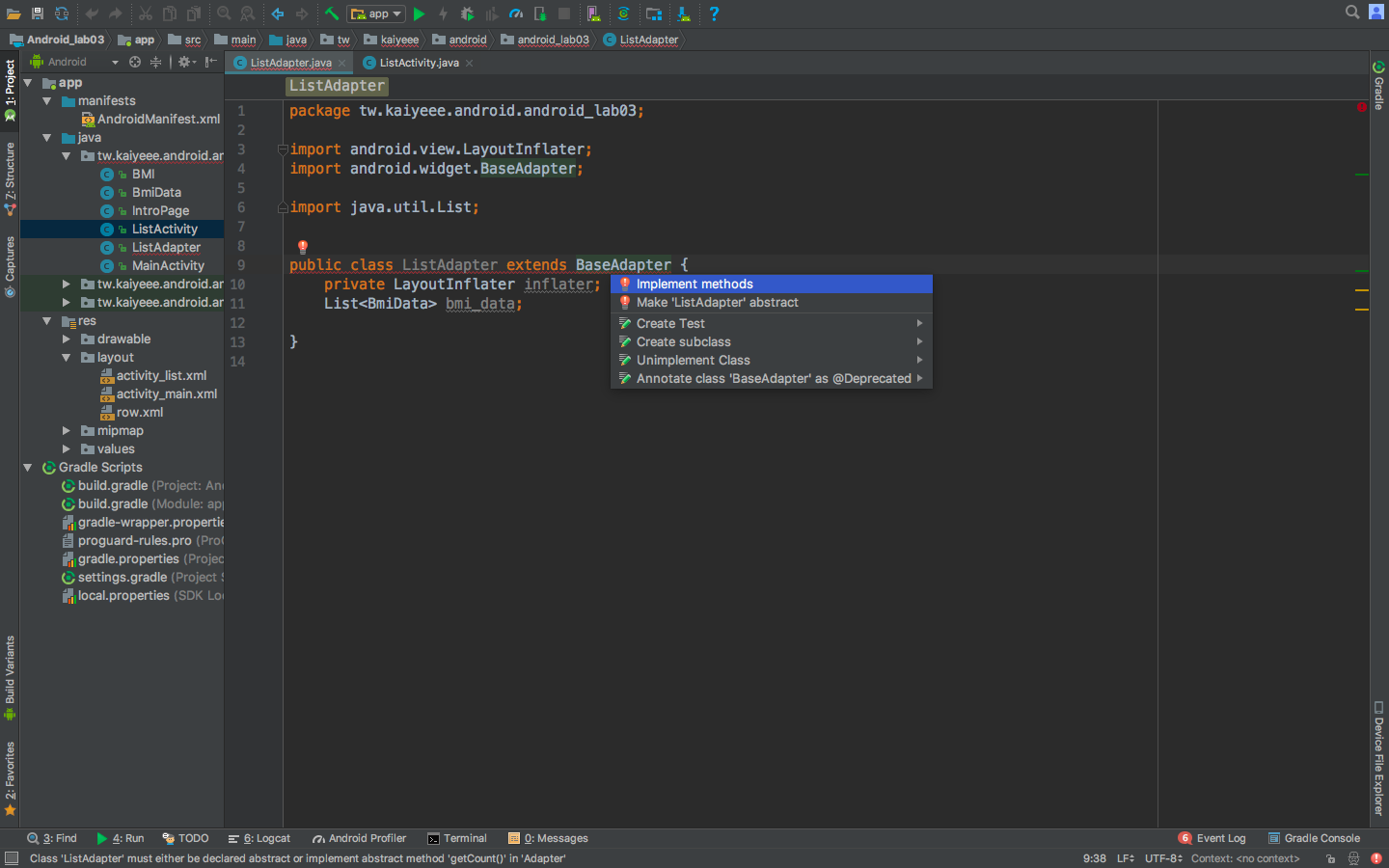1389x868 pixels.
Task: Switch to the ListActivity.java tab
Action: coord(419,63)
